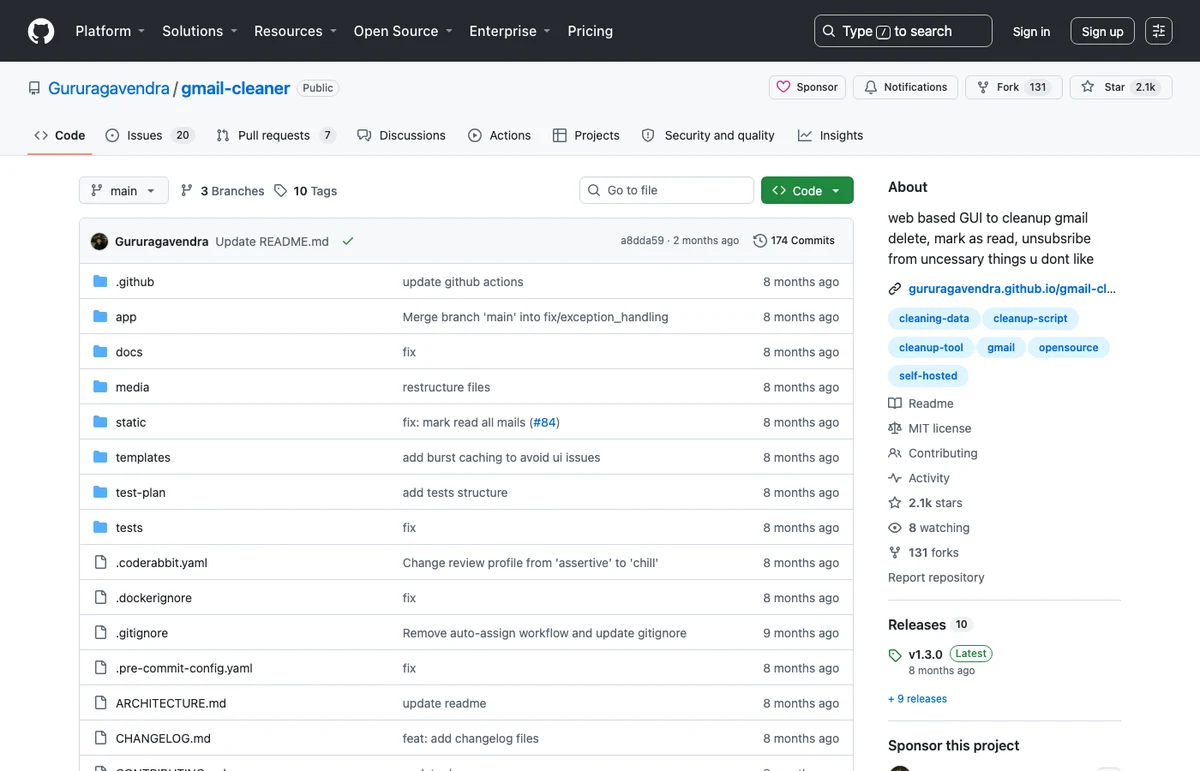The image size is (1200, 771).
Task: Click the watching eye icon
Action: pos(895,528)
